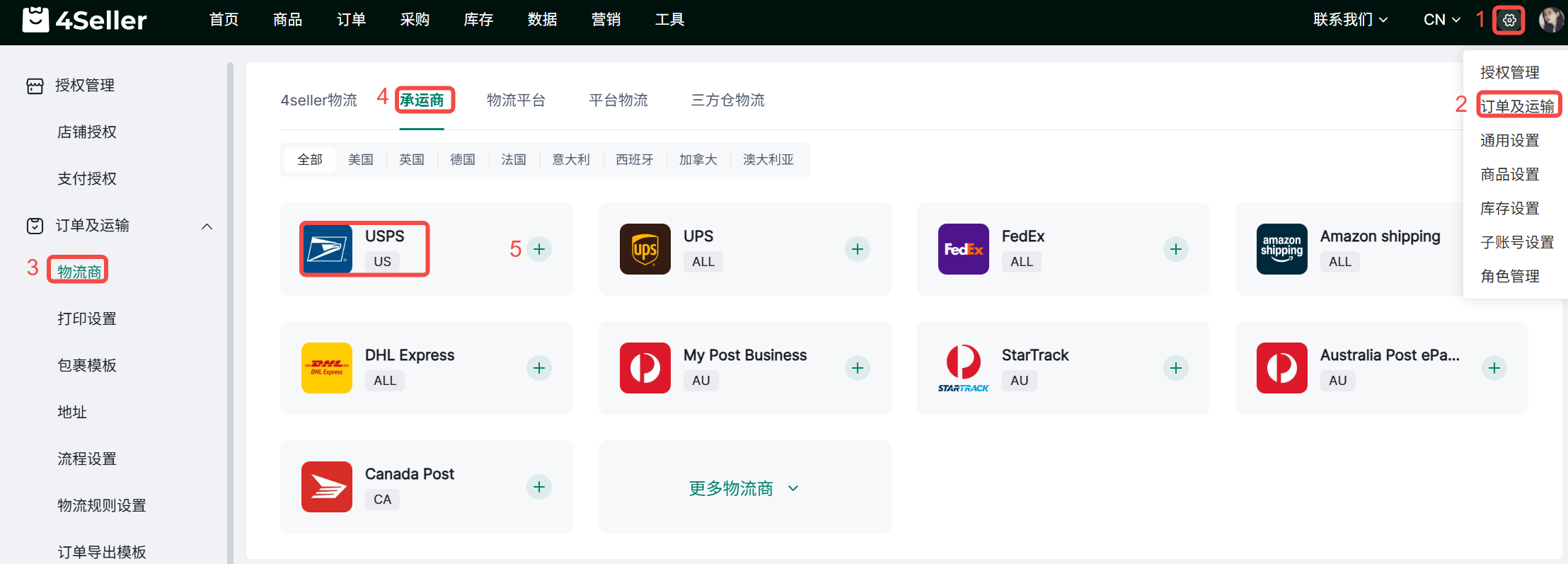
Task: Add the UPS carrier via plus icon
Action: [x=858, y=249]
